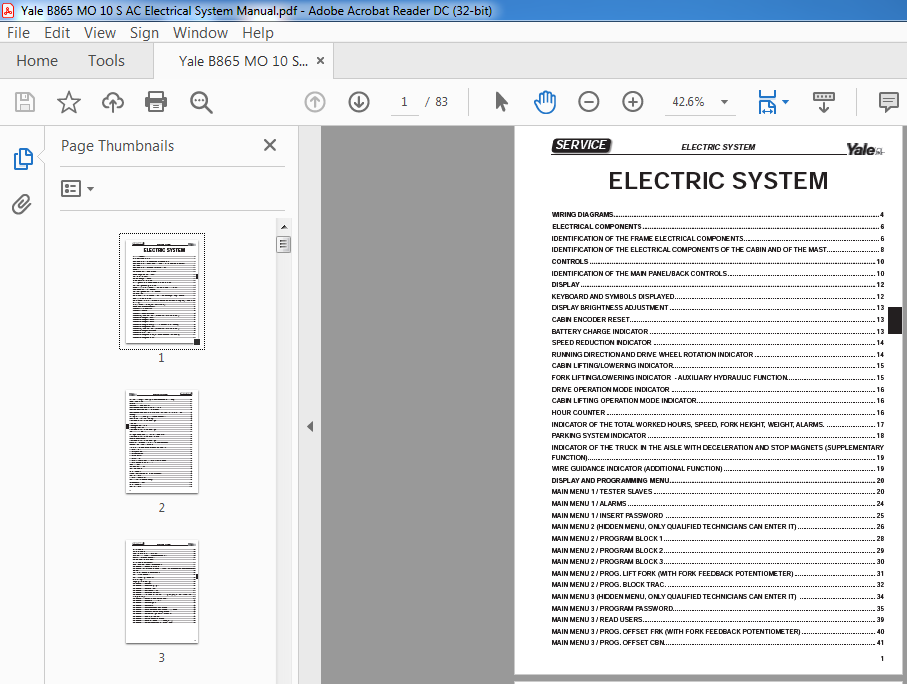Expand page display options dropdown arrow

786,102
